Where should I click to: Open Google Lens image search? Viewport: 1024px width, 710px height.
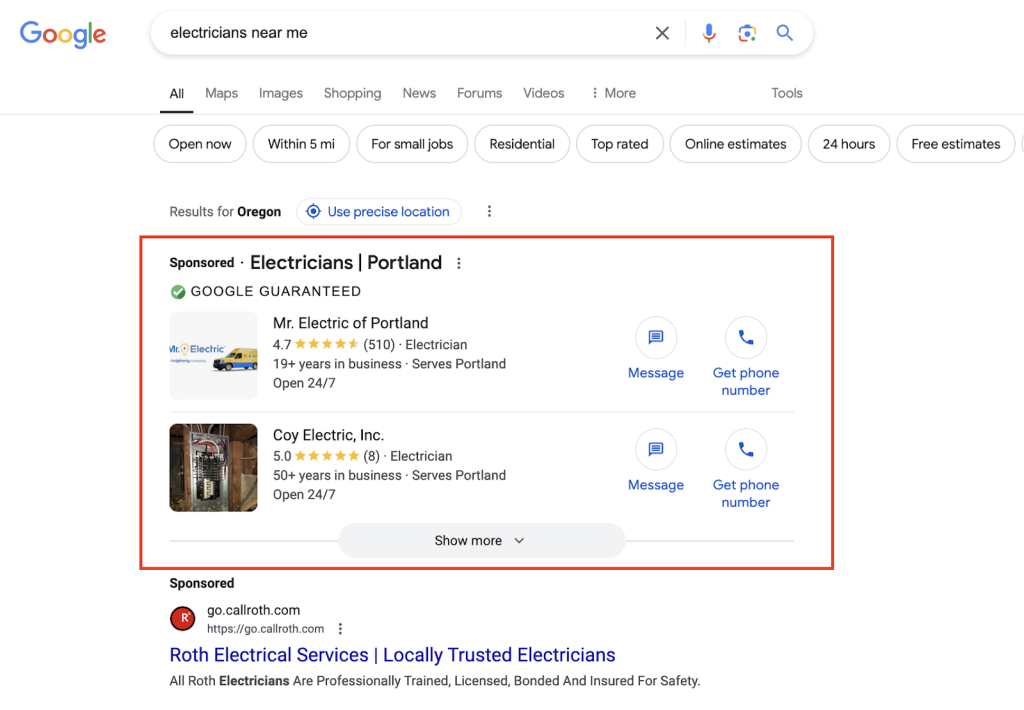(x=747, y=33)
